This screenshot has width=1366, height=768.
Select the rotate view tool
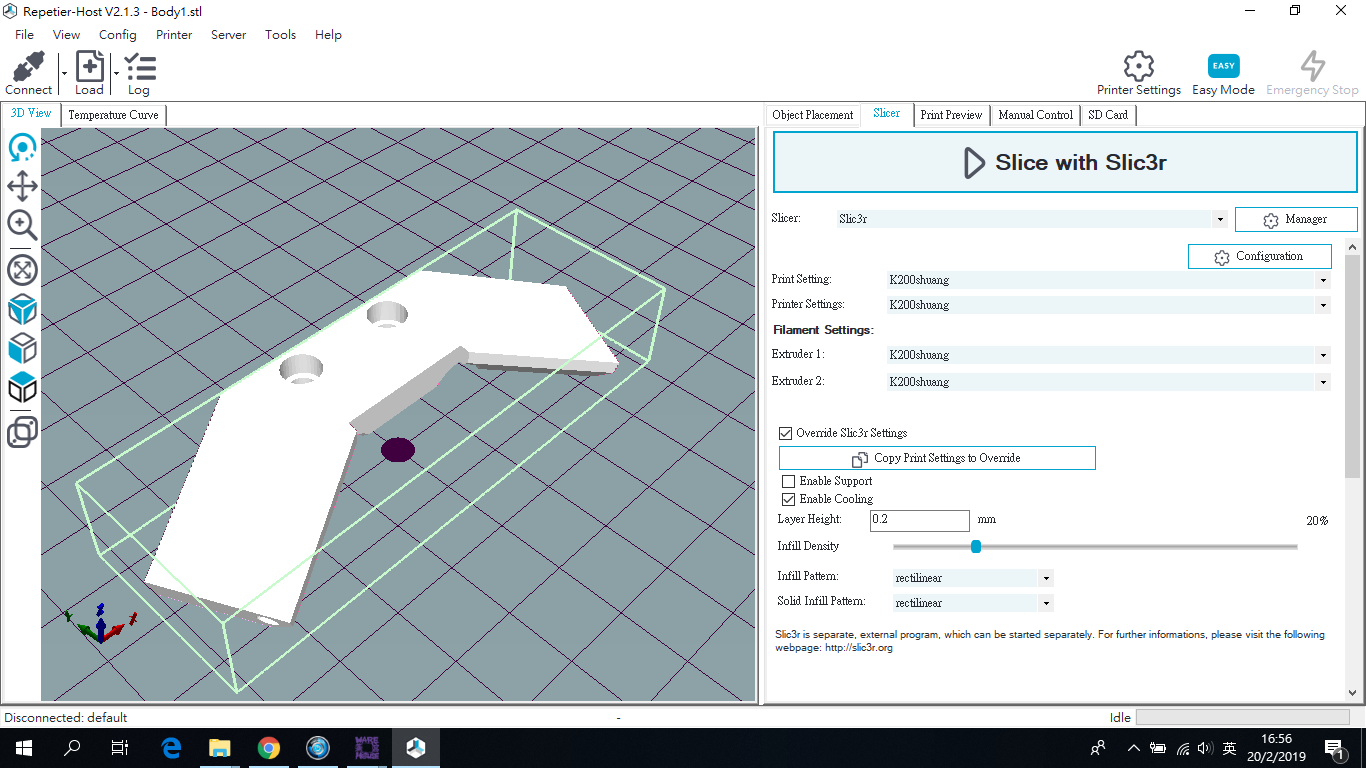tap(22, 148)
